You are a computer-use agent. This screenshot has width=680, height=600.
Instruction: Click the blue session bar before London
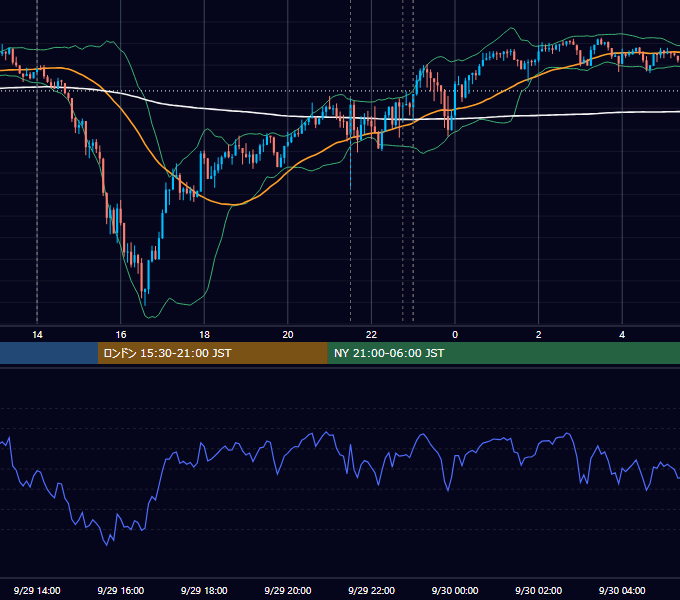pyautogui.click(x=49, y=353)
